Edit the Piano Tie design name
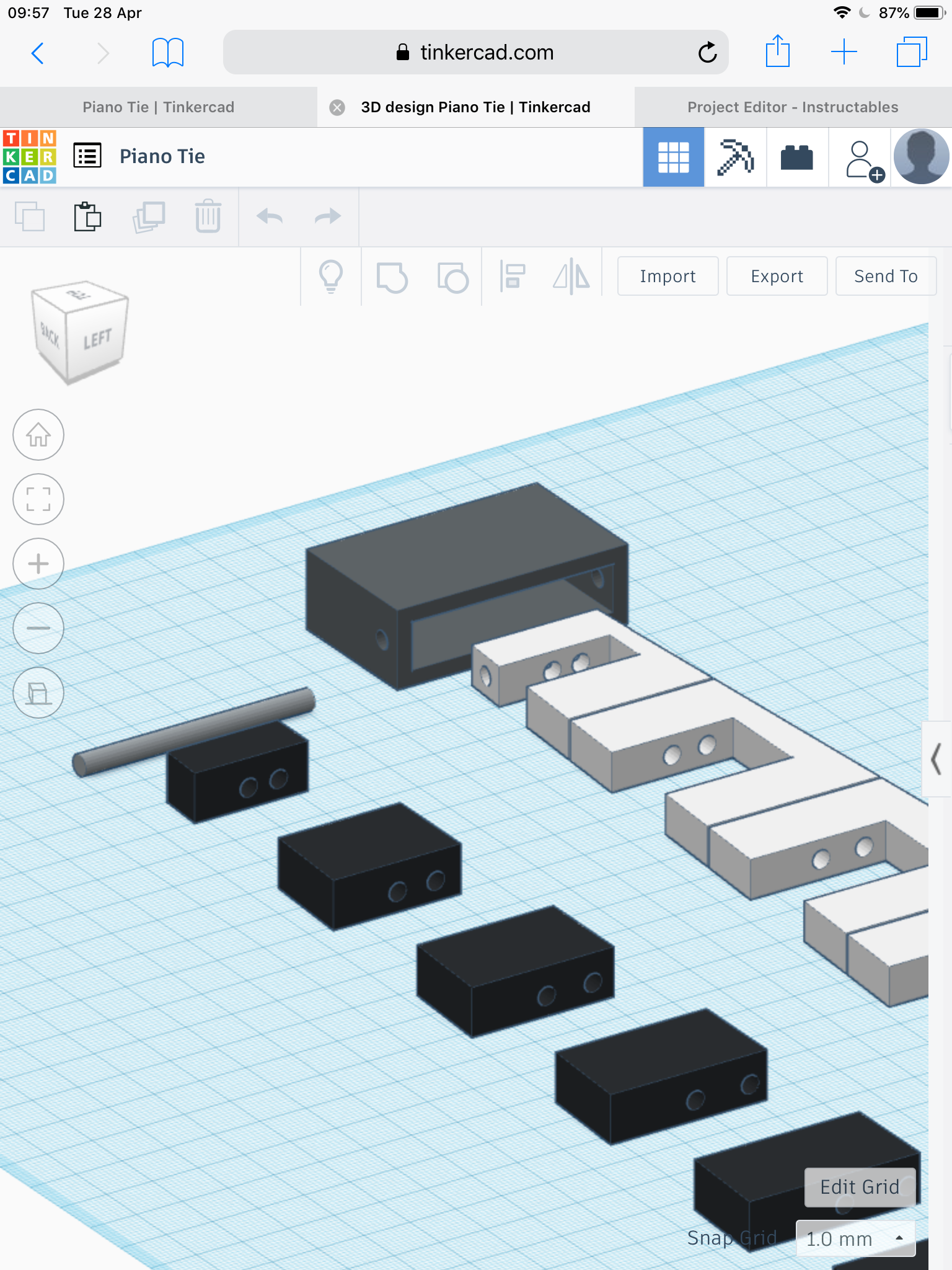 (162, 156)
